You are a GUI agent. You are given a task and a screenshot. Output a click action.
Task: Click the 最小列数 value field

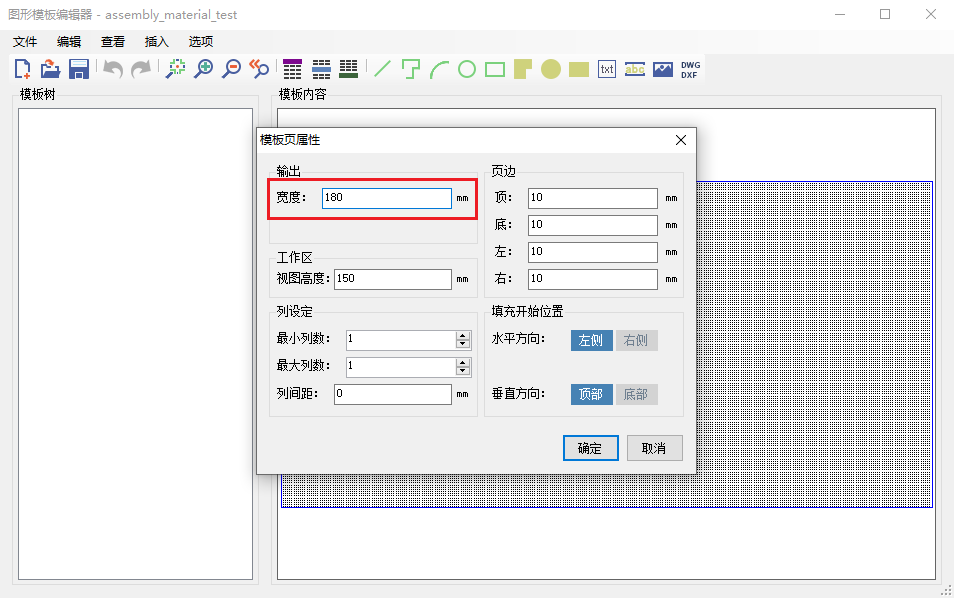point(400,339)
